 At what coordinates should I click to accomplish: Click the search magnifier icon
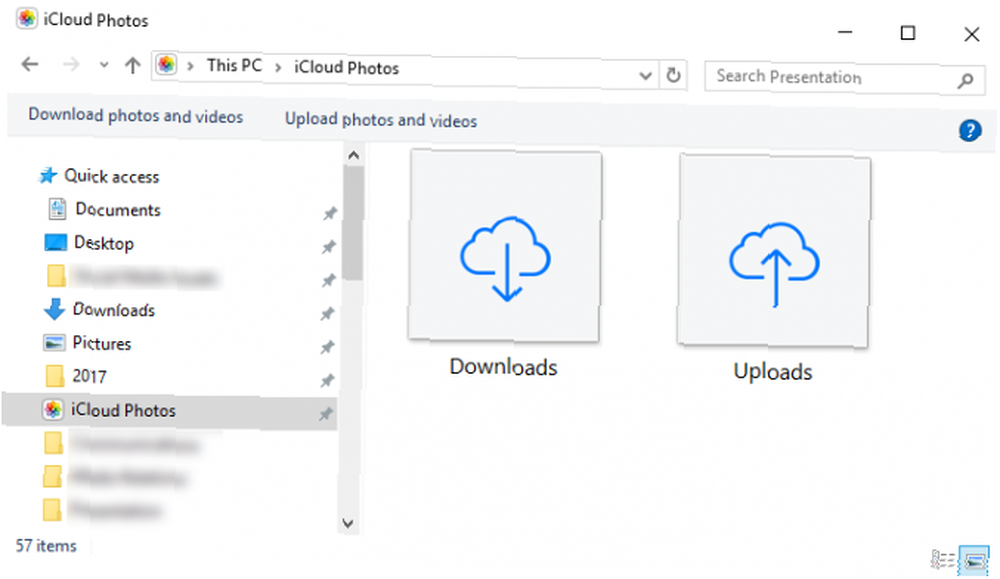click(x=966, y=80)
